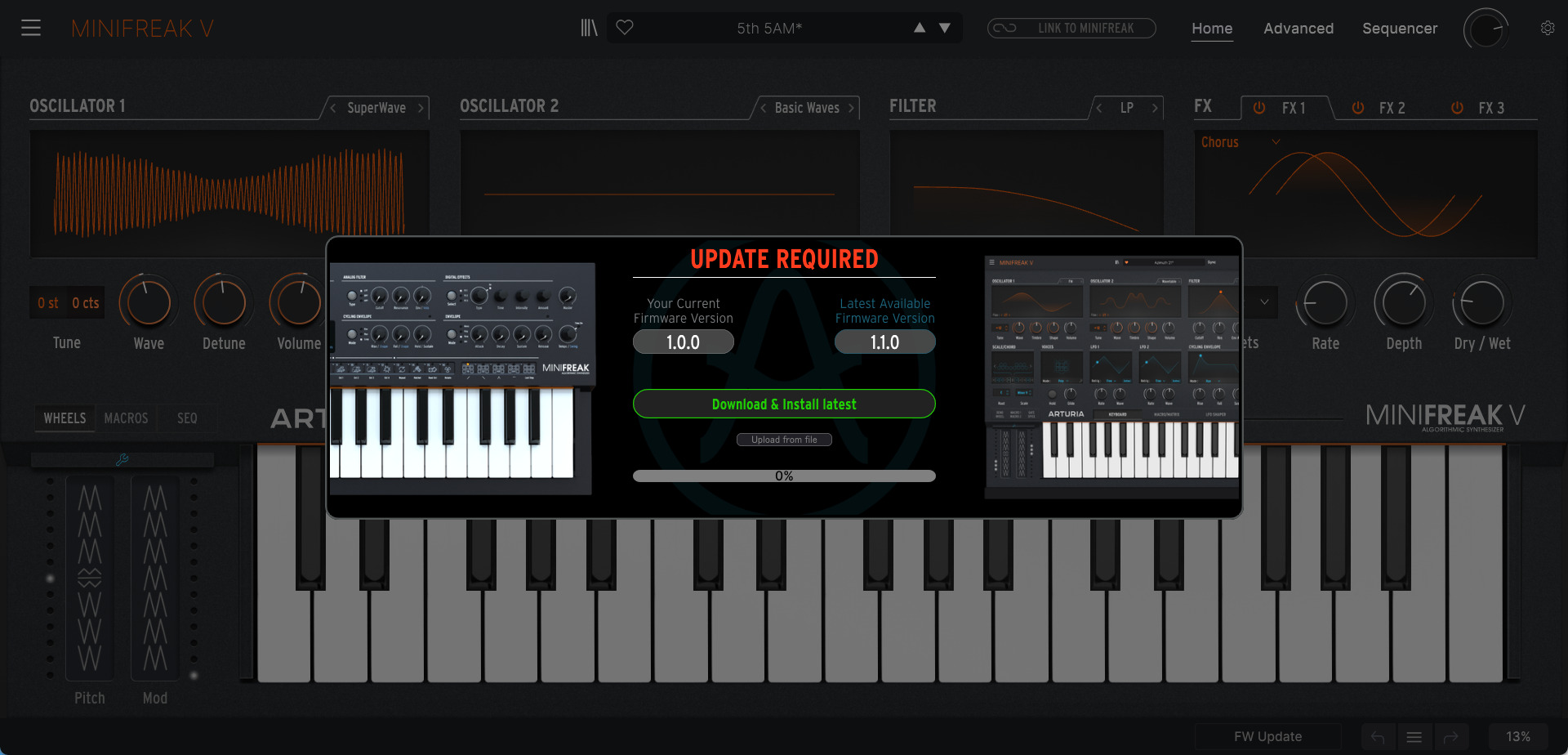Screen dimensions: 1568x755
Task: Select the WHEELS tab
Action: point(65,418)
